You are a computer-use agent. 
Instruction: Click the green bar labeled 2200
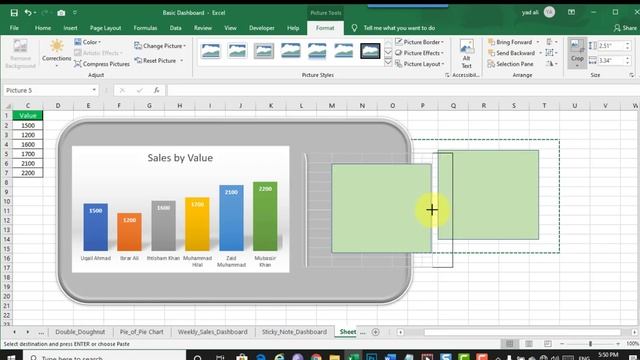265,216
